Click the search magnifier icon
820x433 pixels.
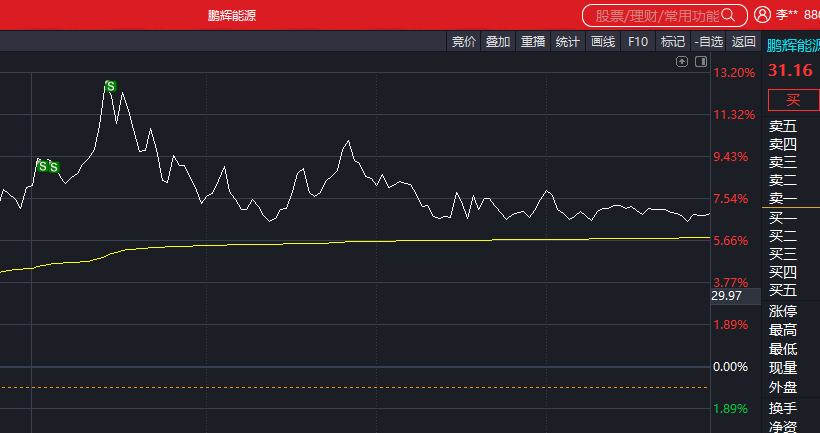click(x=728, y=15)
